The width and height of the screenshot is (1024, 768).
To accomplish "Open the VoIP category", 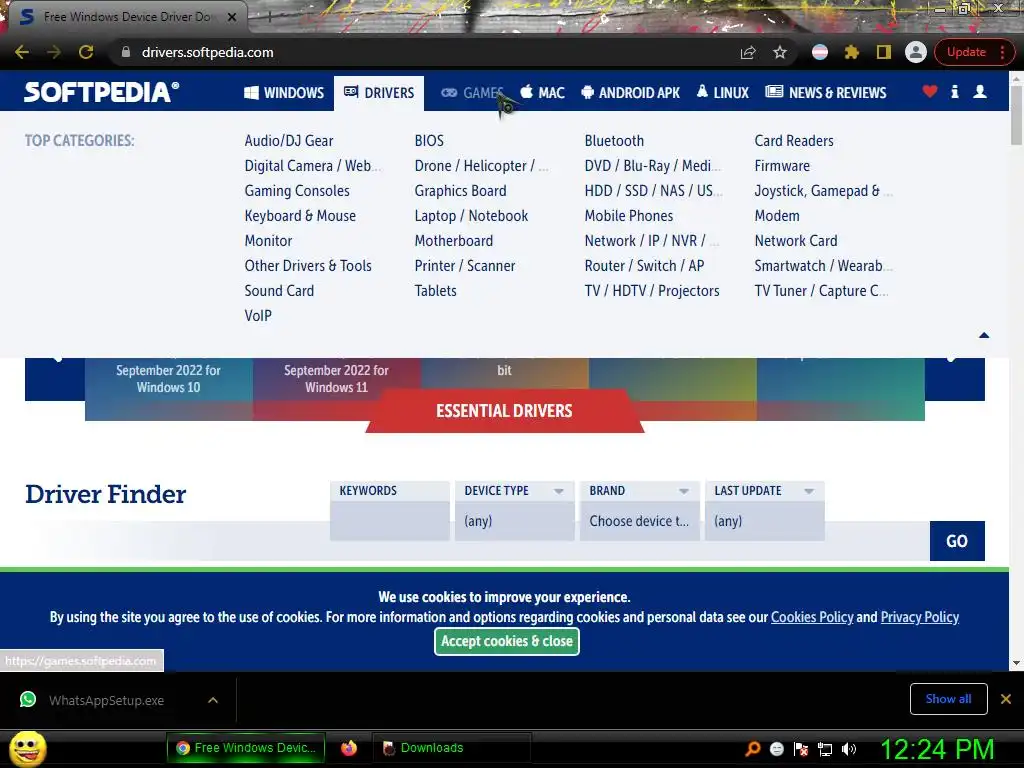I will 258,315.
